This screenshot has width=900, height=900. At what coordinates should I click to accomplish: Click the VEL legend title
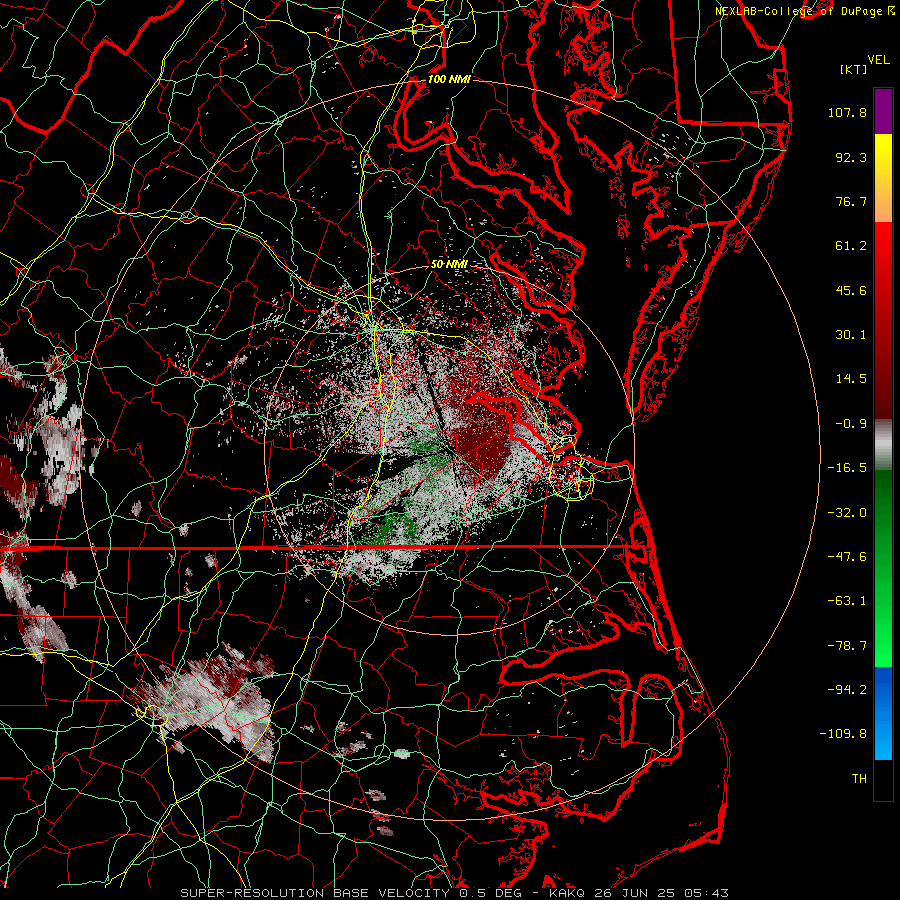pyautogui.click(x=878, y=60)
